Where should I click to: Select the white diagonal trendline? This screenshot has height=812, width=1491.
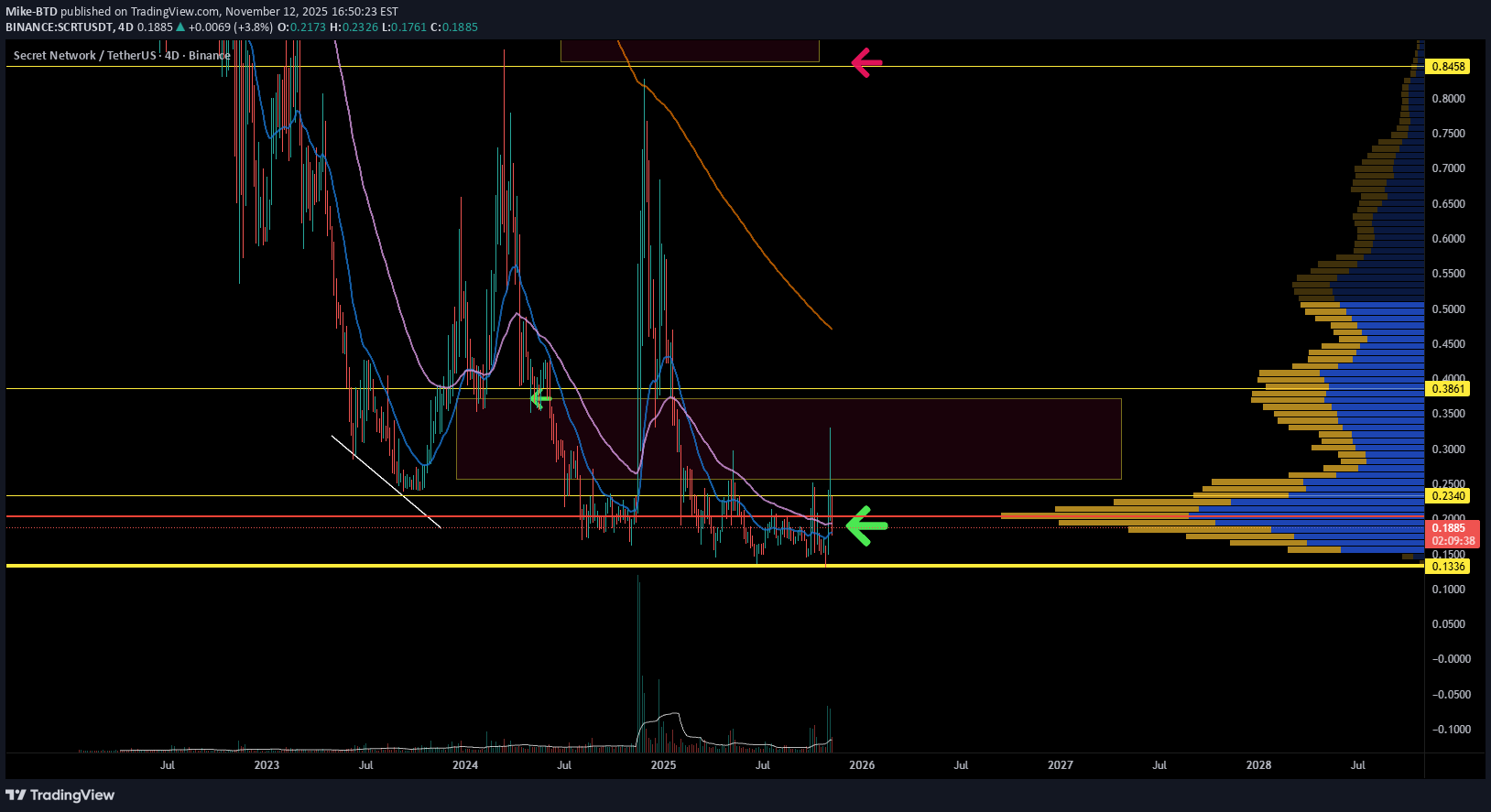click(x=385, y=481)
